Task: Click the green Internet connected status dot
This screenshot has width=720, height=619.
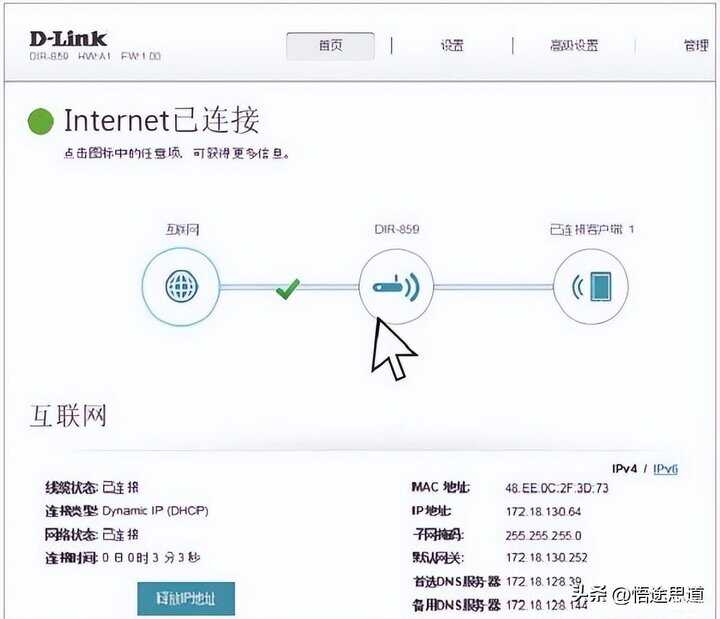Action: (x=40, y=122)
